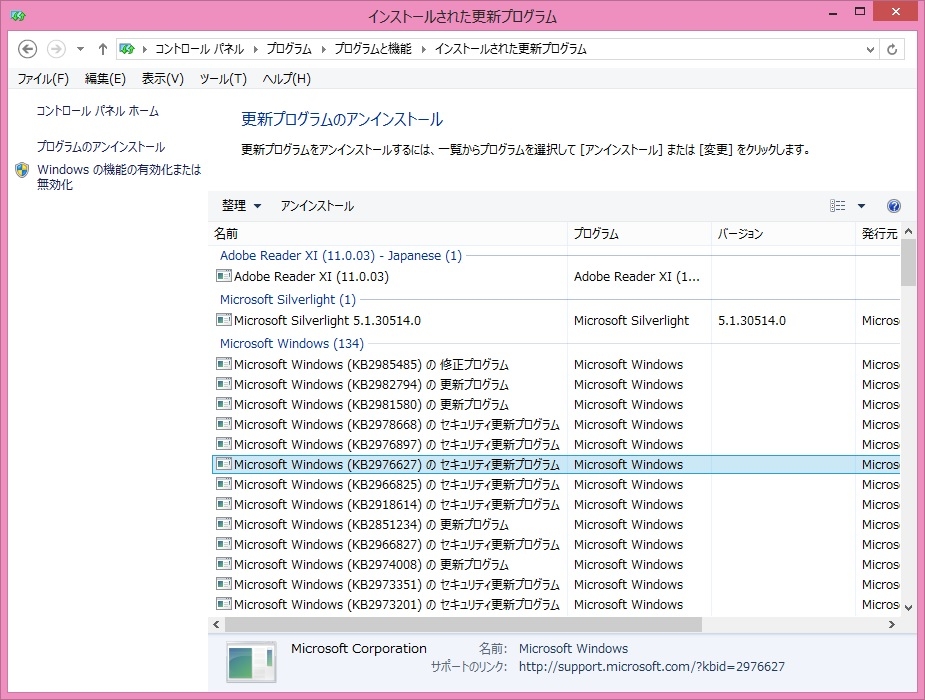Click the icon of KB2982794 update
Image resolution: width=925 pixels, height=700 pixels.
click(224, 384)
